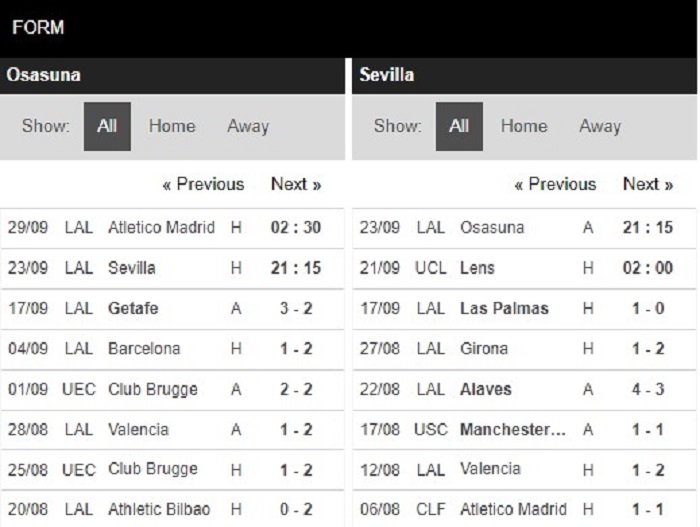The height and width of the screenshot is (527, 700).
Task: Switch Sevilla form to Home matches
Action: [x=524, y=126]
